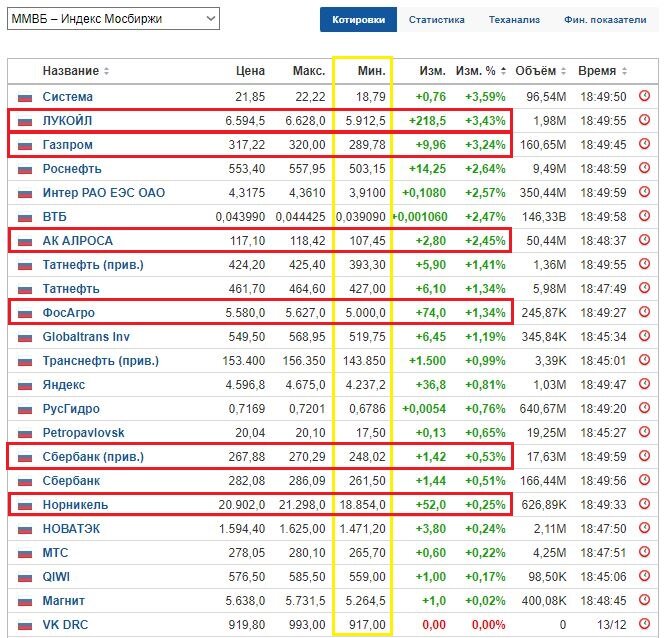This screenshot has height=638, width=665.
Task: Open the Теханализ tab
Action: click(514, 20)
